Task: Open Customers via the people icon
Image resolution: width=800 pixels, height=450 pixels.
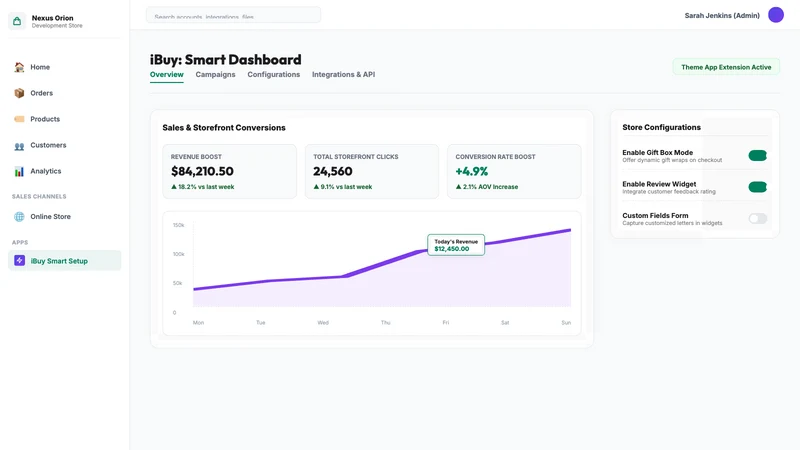Action: 19,146
